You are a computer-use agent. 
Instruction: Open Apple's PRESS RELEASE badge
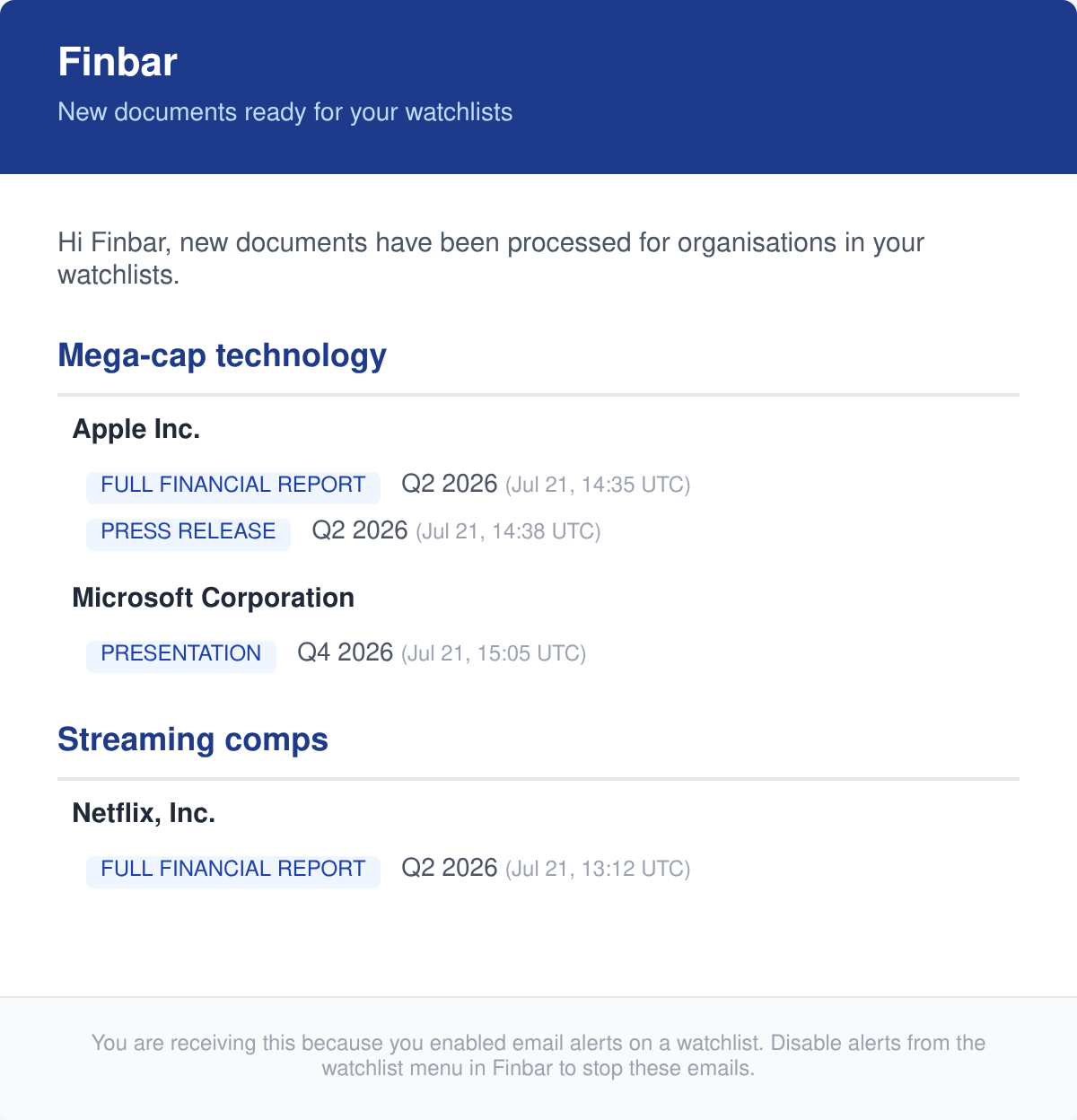(x=188, y=531)
